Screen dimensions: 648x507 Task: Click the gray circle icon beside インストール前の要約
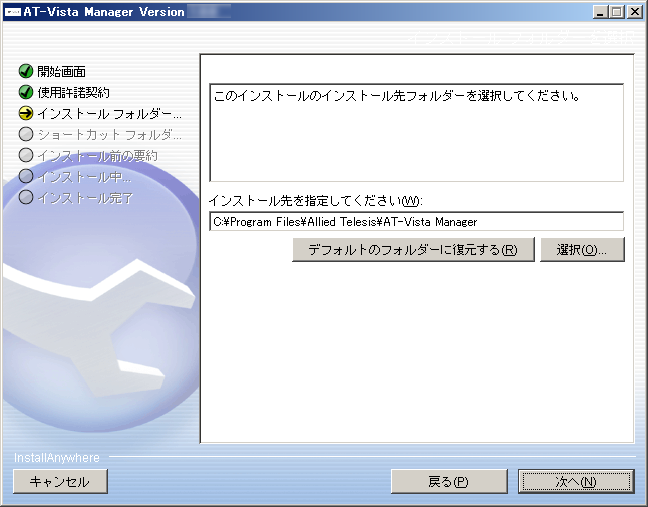pyautogui.click(x=26, y=155)
